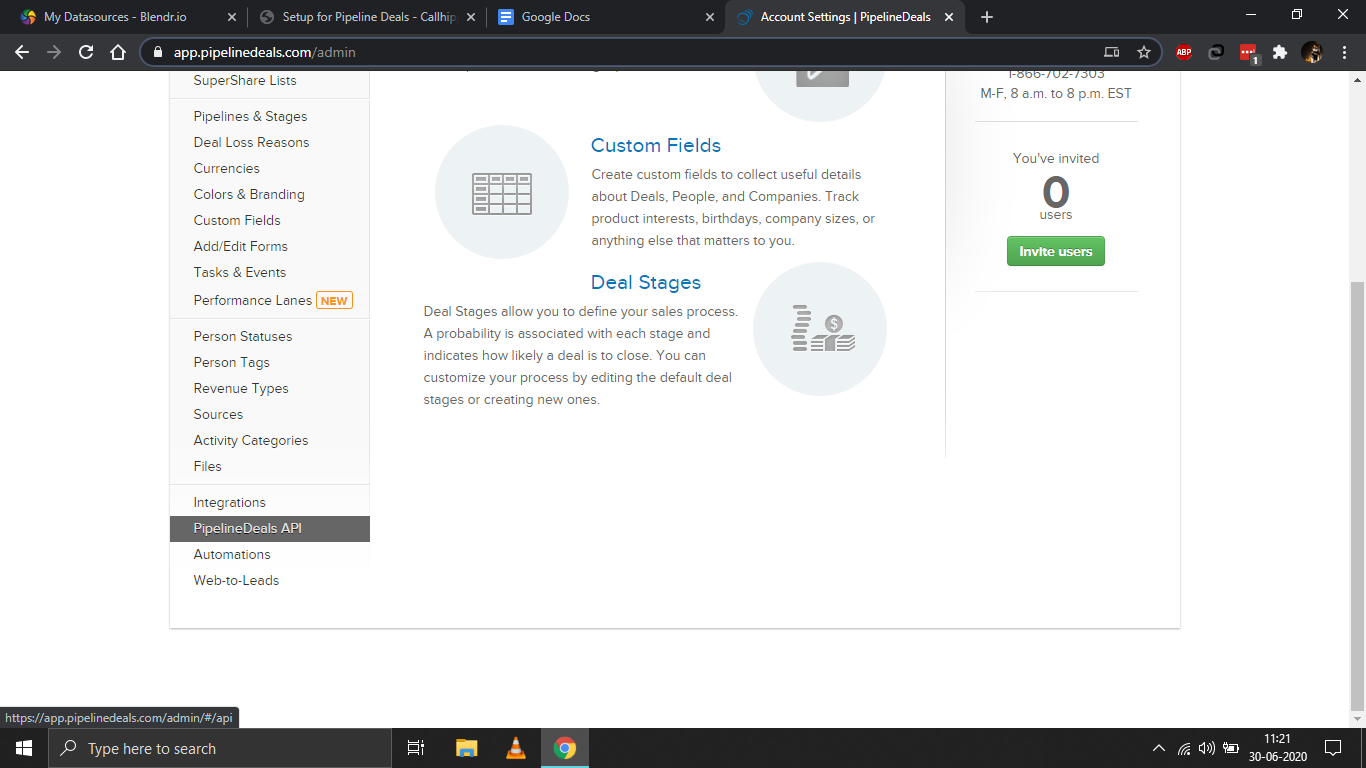
Task: Click the Custom Fields table icon
Action: tap(502, 193)
